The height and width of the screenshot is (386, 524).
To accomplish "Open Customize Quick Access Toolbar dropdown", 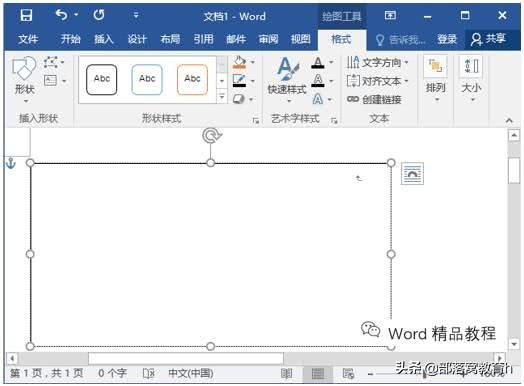I will point(136,15).
